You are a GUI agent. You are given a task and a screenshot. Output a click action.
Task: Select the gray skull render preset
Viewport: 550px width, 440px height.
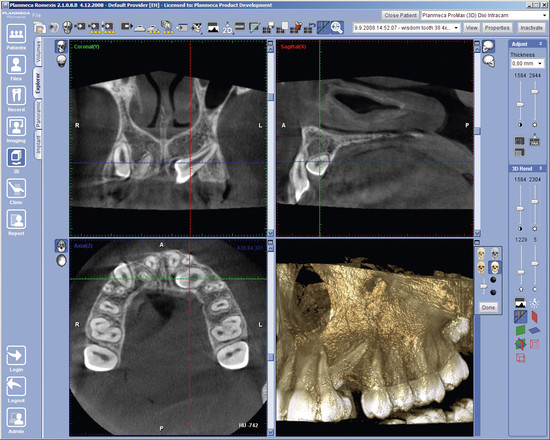click(495, 254)
